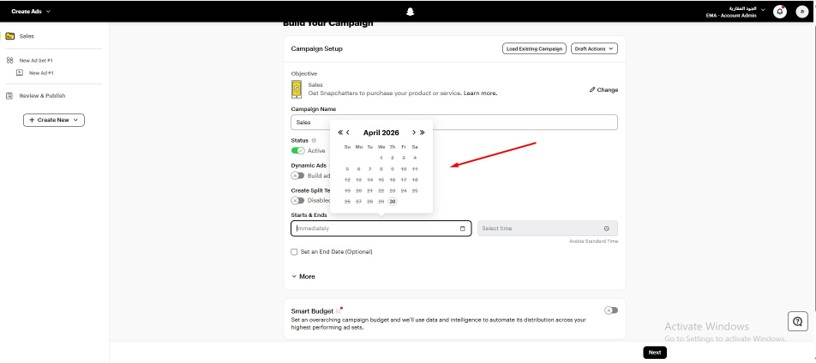Open the Create New dropdown

point(54,120)
